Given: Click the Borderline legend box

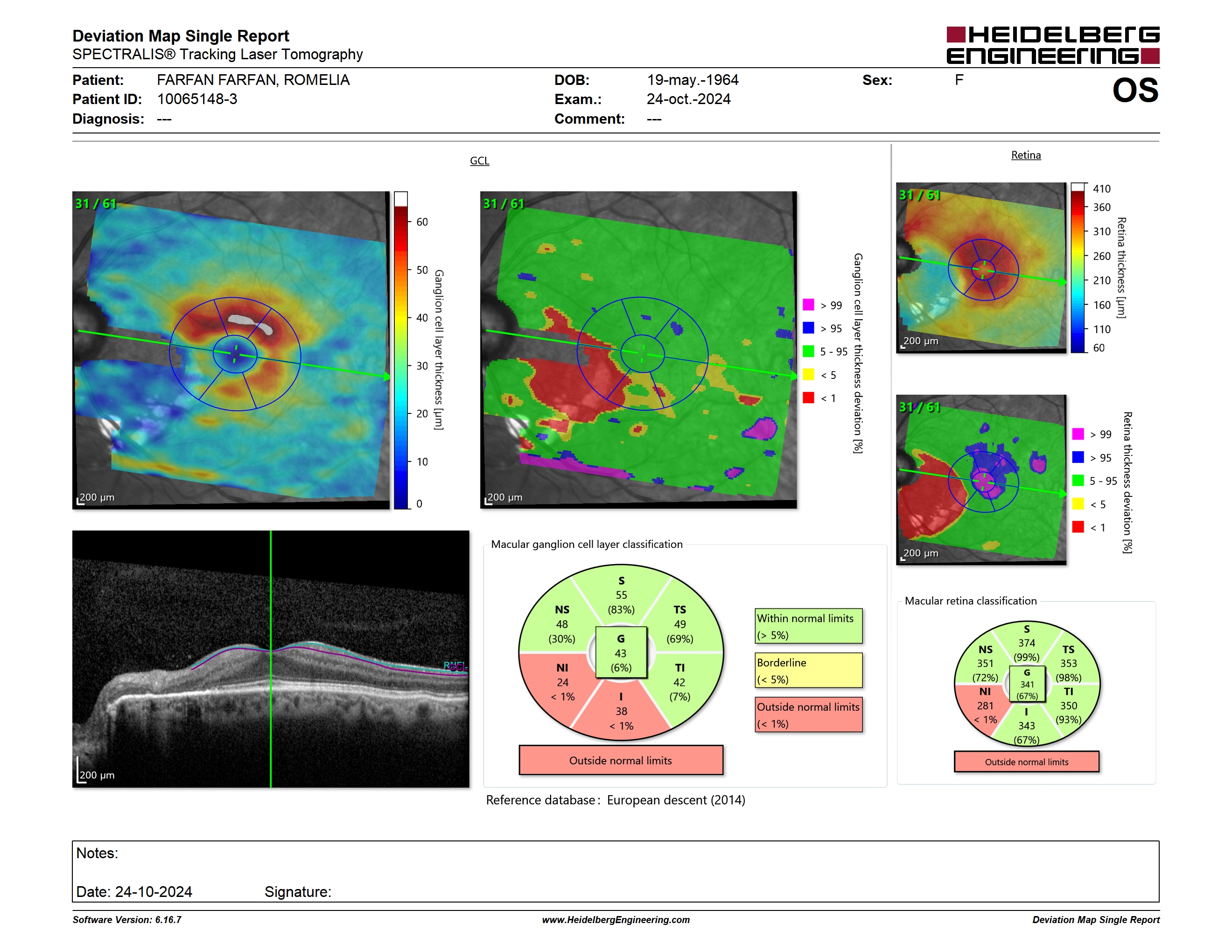Looking at the screenshot, I should click(808, 670).
